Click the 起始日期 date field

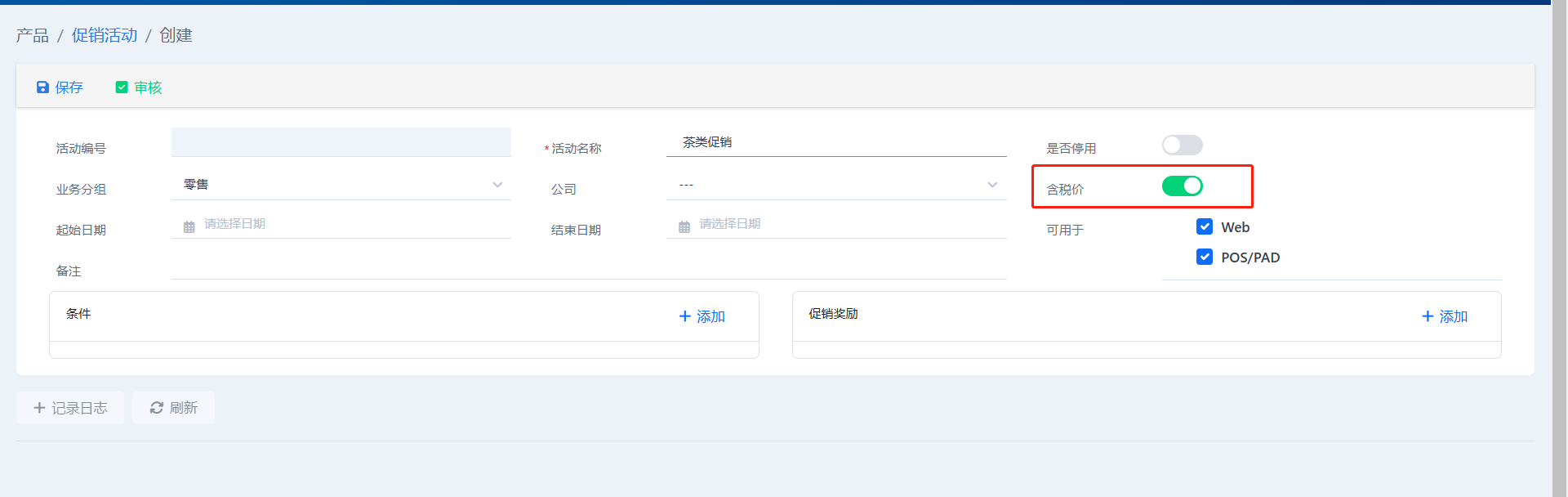[x=341, y=224]
